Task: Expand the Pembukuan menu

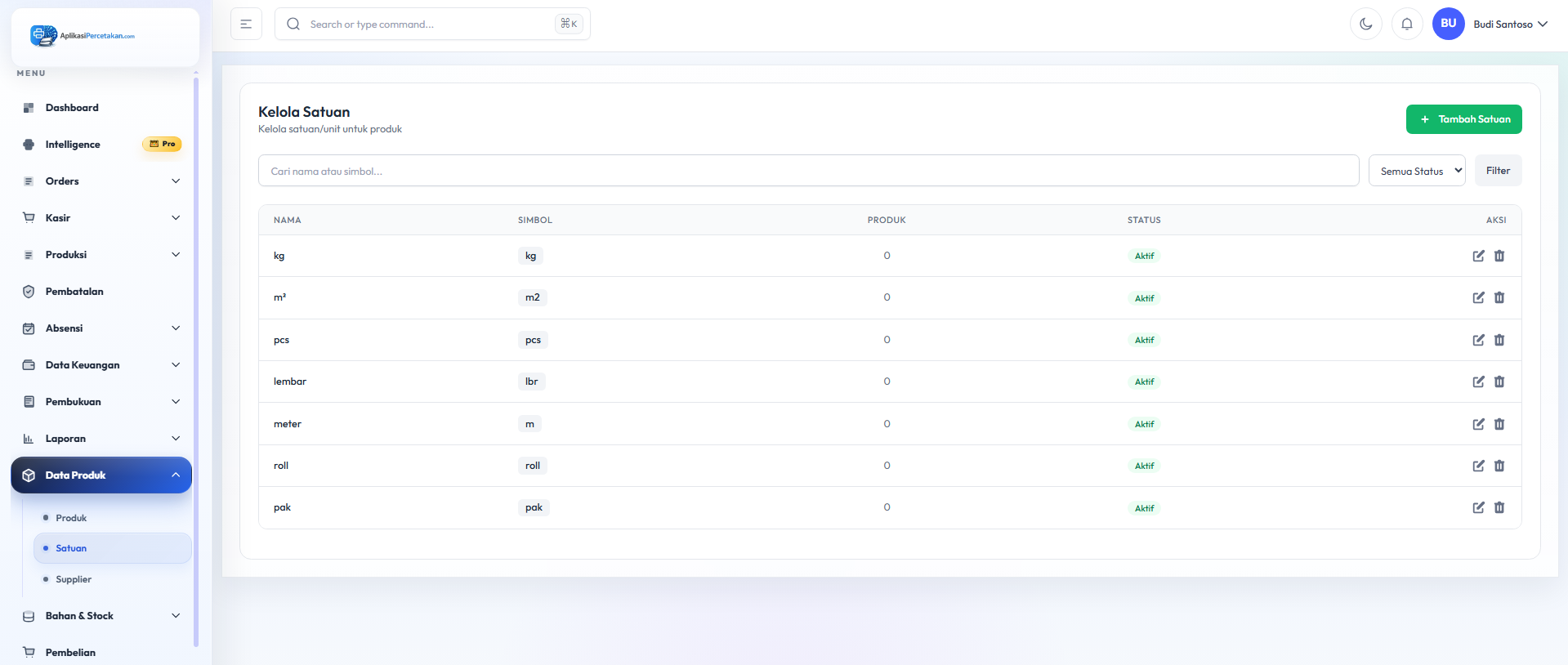Action: pyautogui.click(x=101, y=402)
